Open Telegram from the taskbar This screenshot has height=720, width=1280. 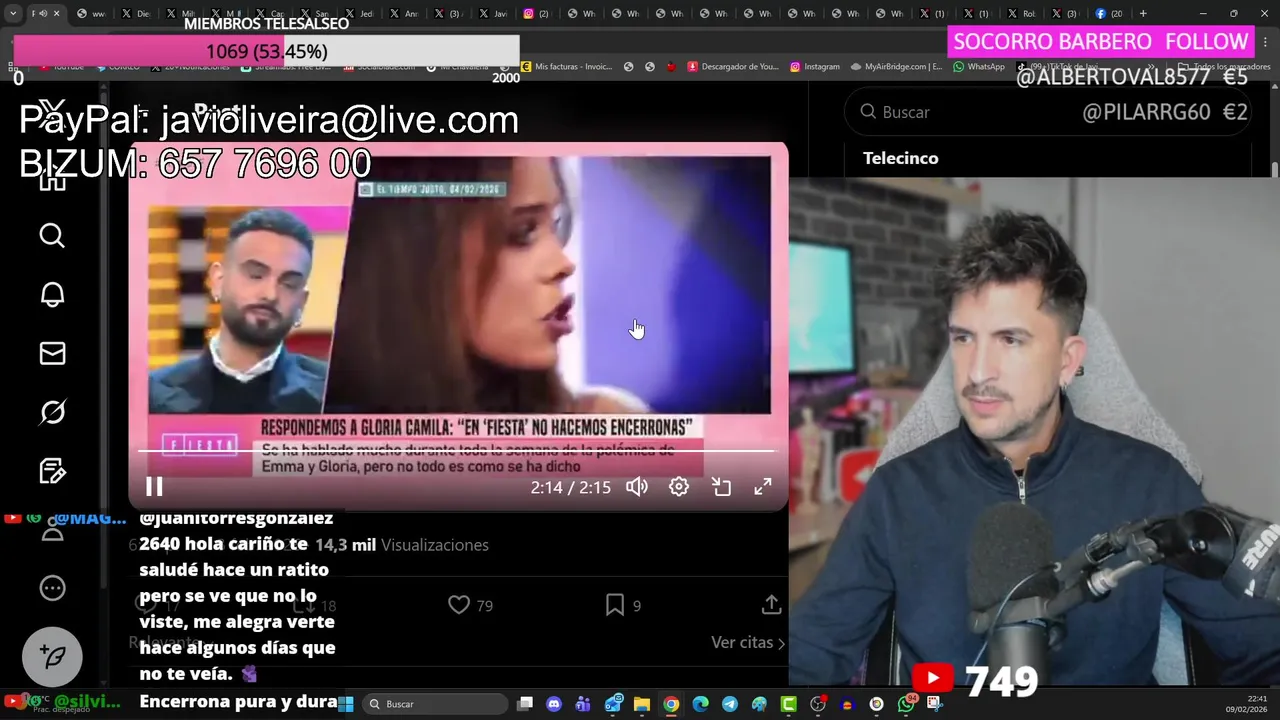point(730,704)
